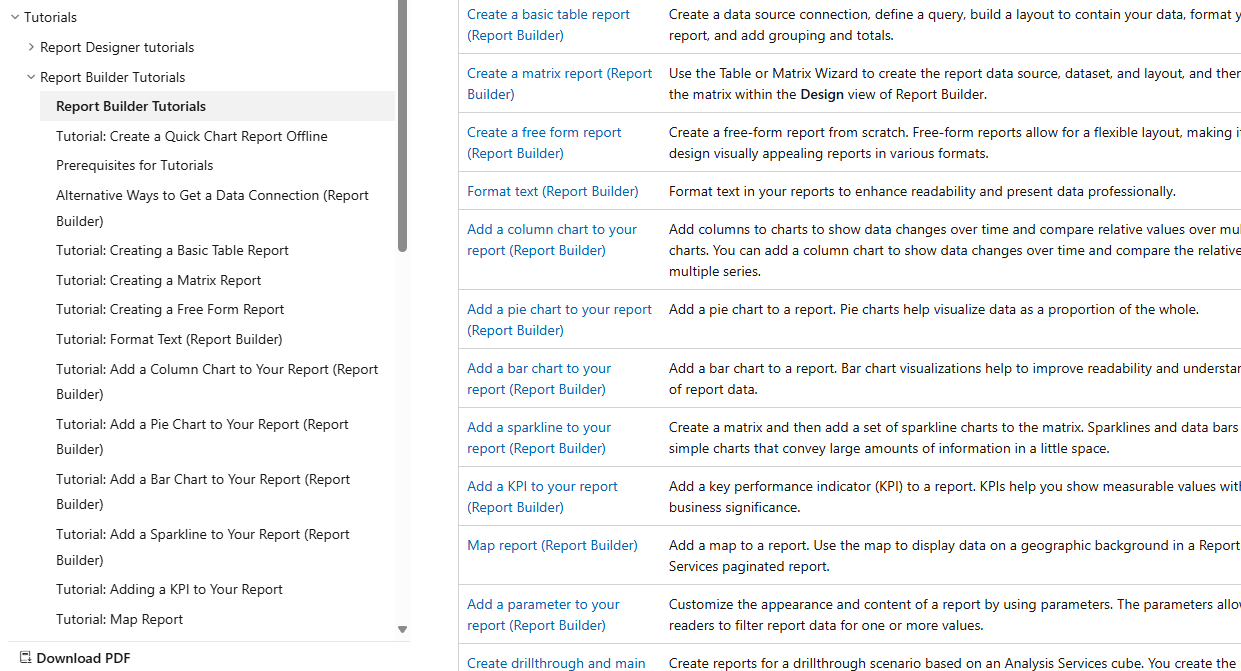Select Report Builder Tutorials highlighted item
This screenshot has width=1241, height=671.
pyautogui.click(x=217, y=106)
